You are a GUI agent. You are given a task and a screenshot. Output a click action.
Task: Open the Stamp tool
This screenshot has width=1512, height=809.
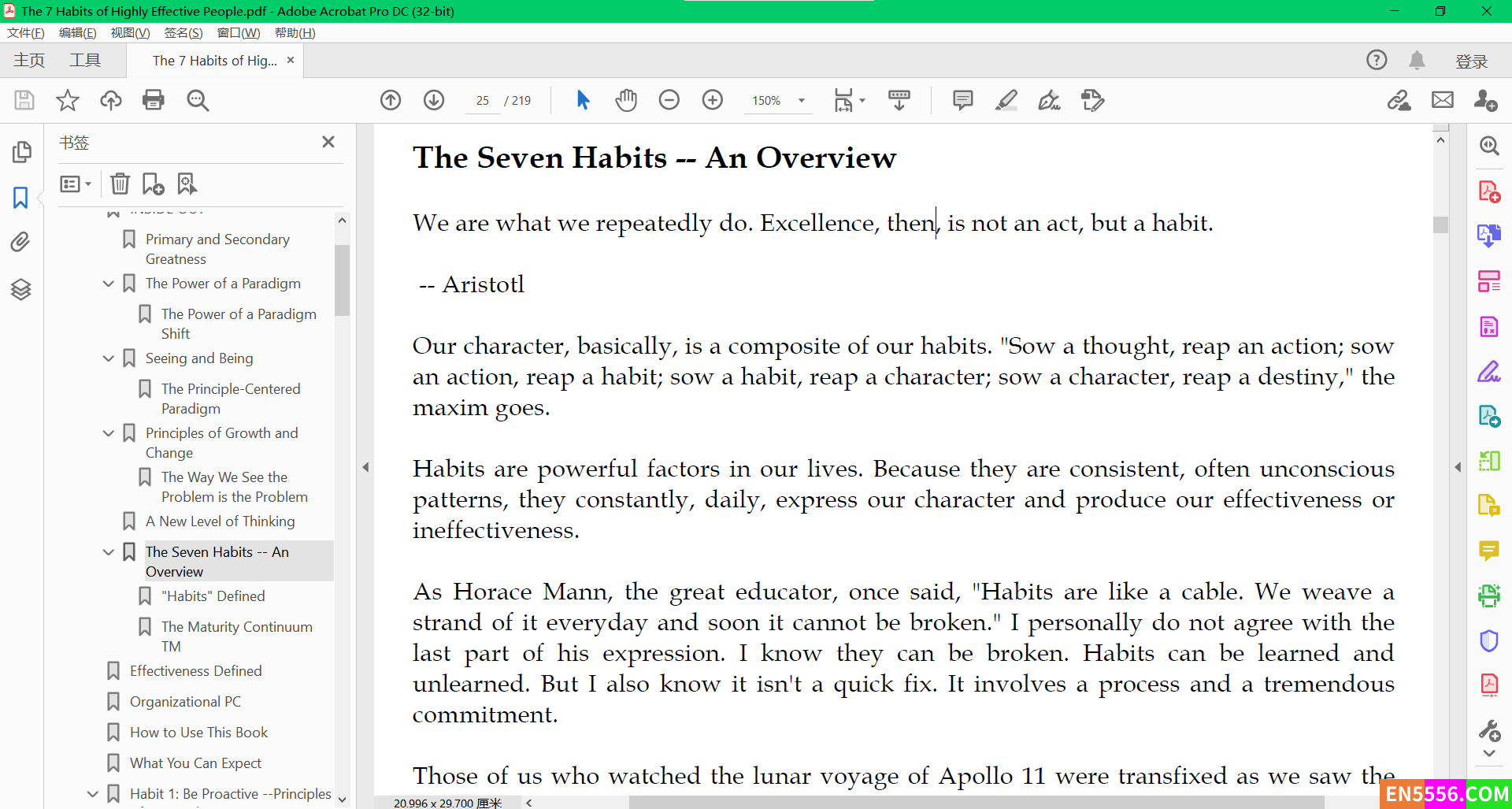(x=1093, y=100)
